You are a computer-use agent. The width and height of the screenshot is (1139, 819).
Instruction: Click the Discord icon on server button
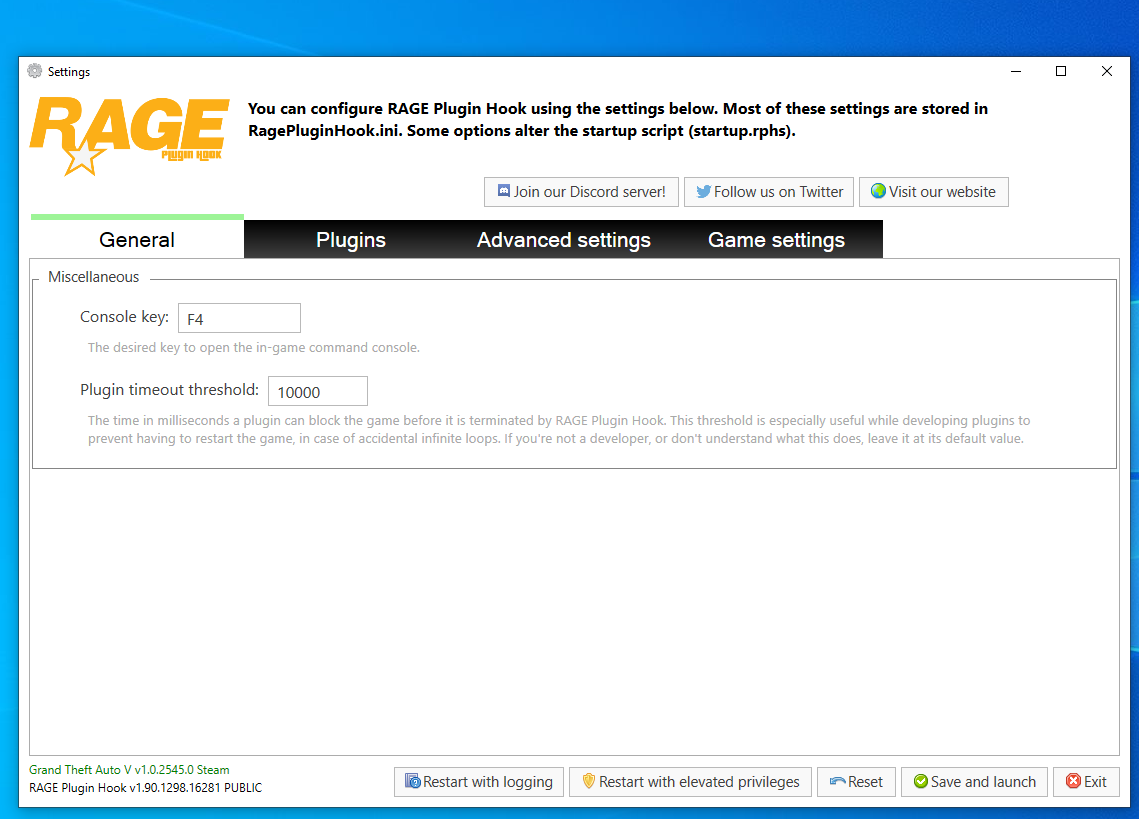tap(503, 191)
